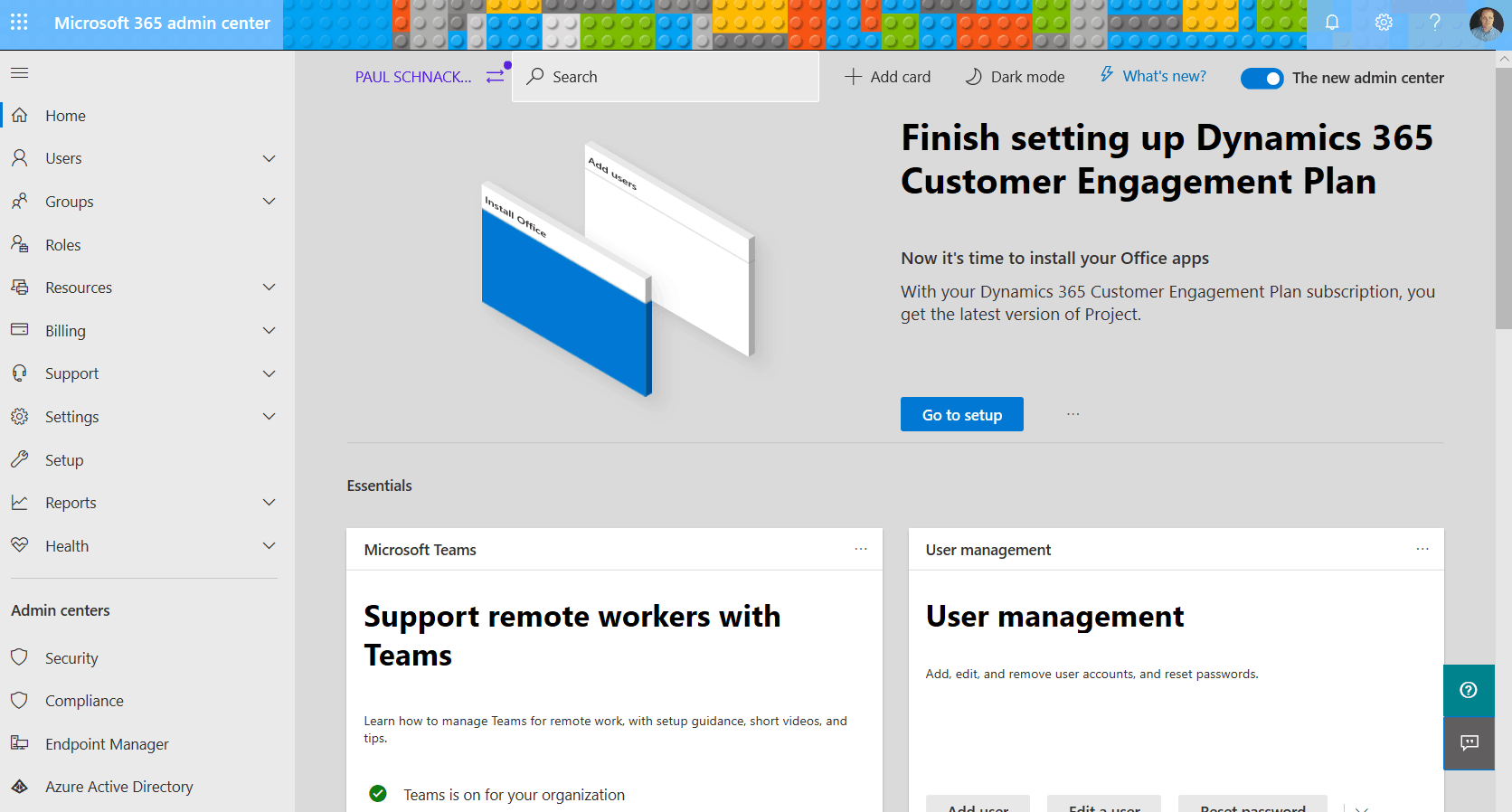Screen dimensions: 1512x812
Task: Click in the Search box
Action: [x=666, y=77]
